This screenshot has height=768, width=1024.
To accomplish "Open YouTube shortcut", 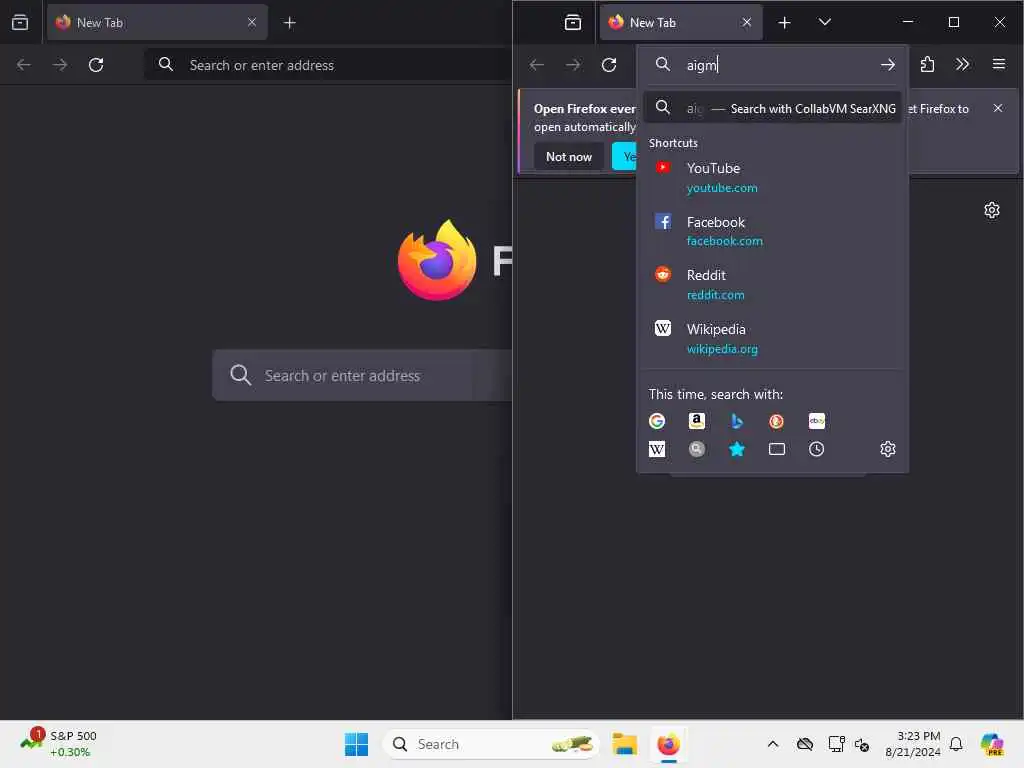I will pos(773,178).
